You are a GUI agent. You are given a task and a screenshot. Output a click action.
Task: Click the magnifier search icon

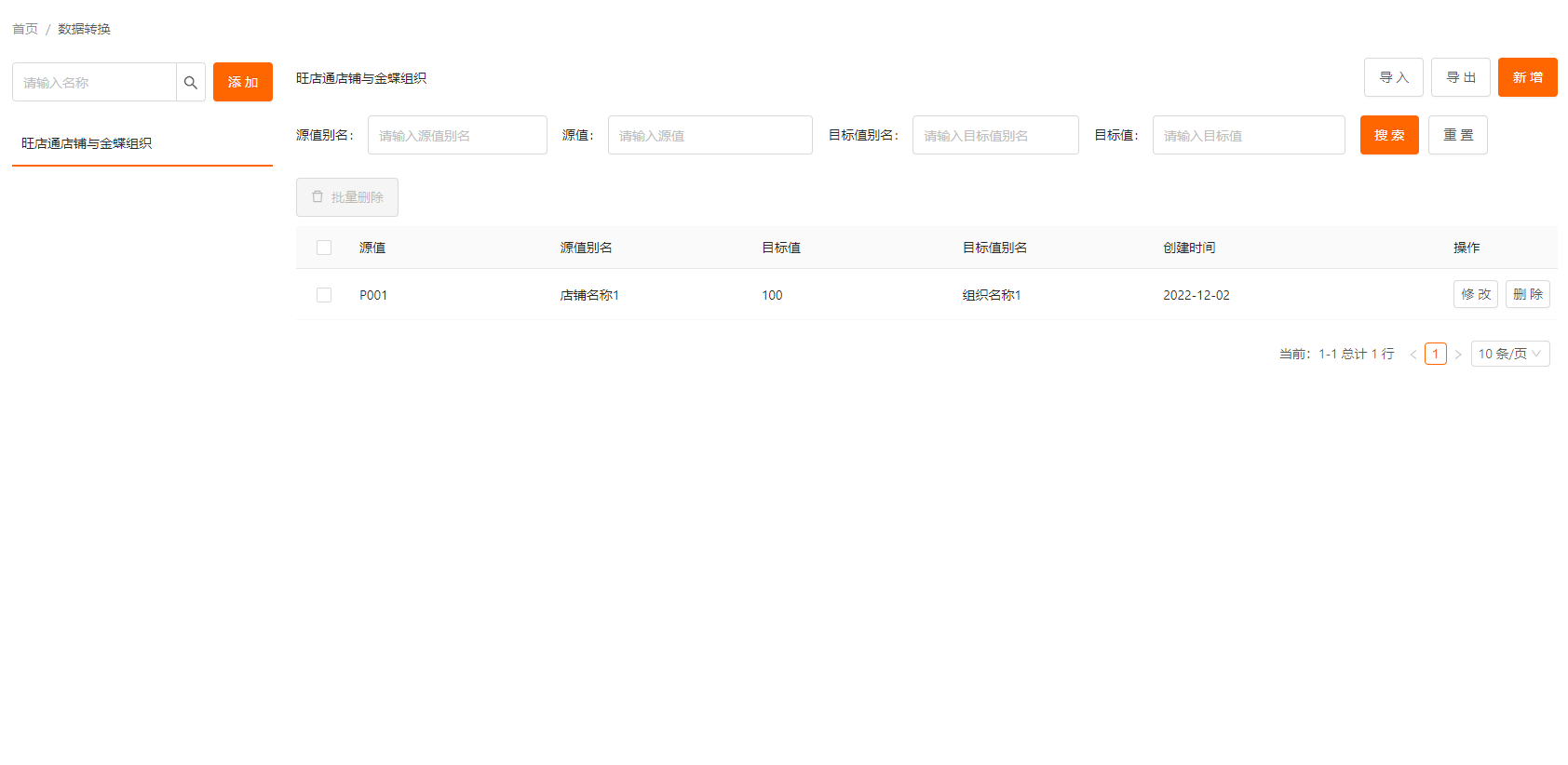point(191,83)
